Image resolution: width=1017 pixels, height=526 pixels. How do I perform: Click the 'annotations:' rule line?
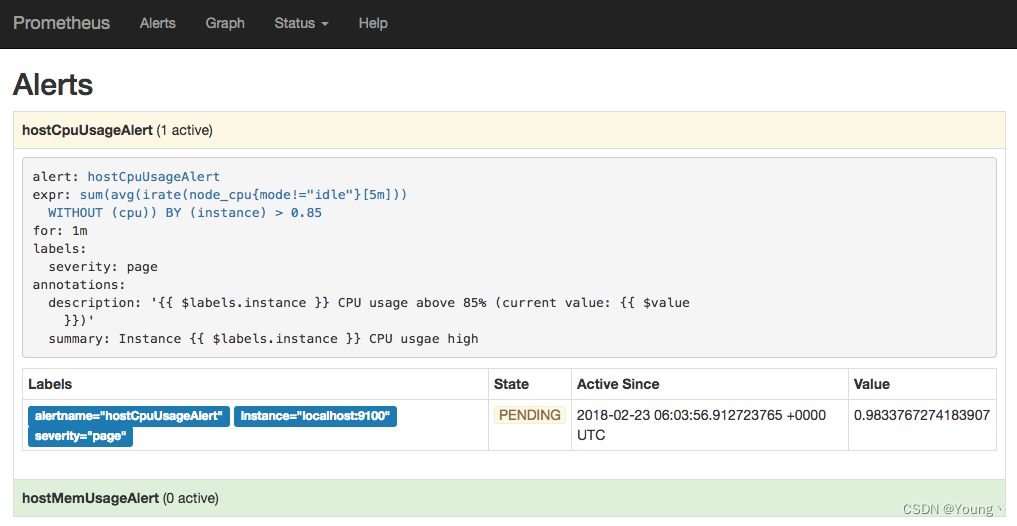[x=79, y=285]
